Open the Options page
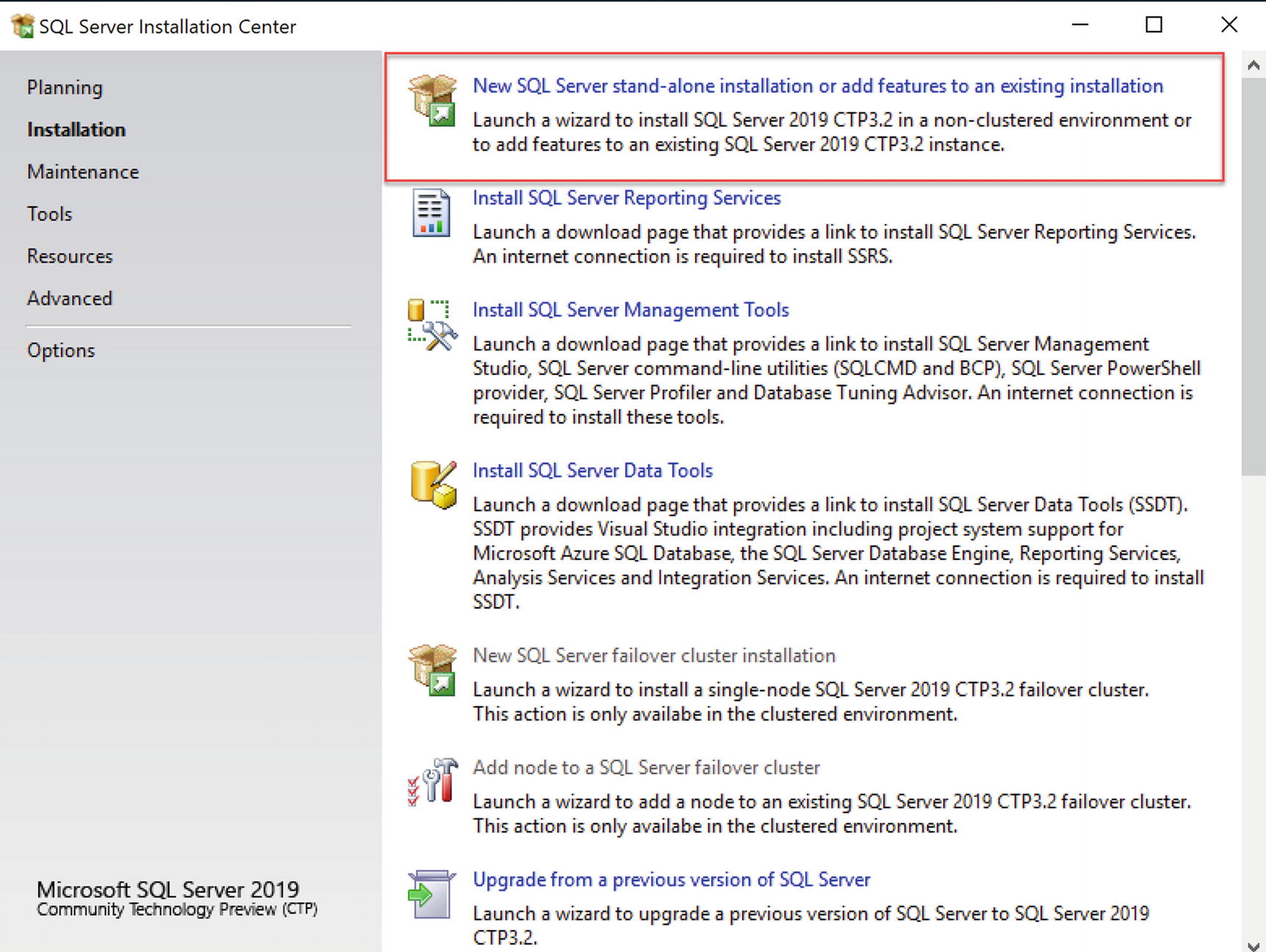This screenshot has width=1266, height=952. point(61,350)
